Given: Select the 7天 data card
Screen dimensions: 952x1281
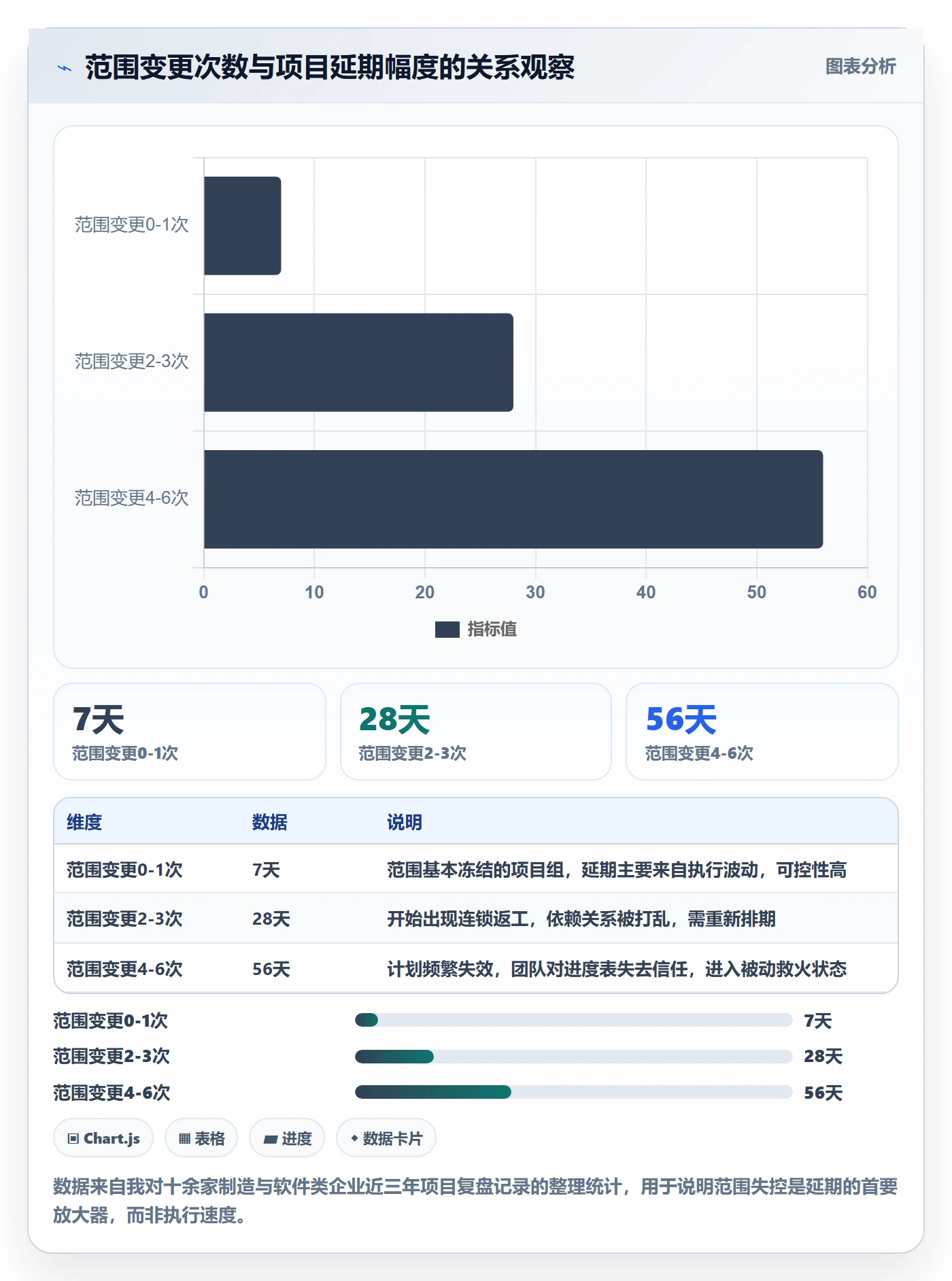Looking at the screenshot, I should click(x=190, y=732).
